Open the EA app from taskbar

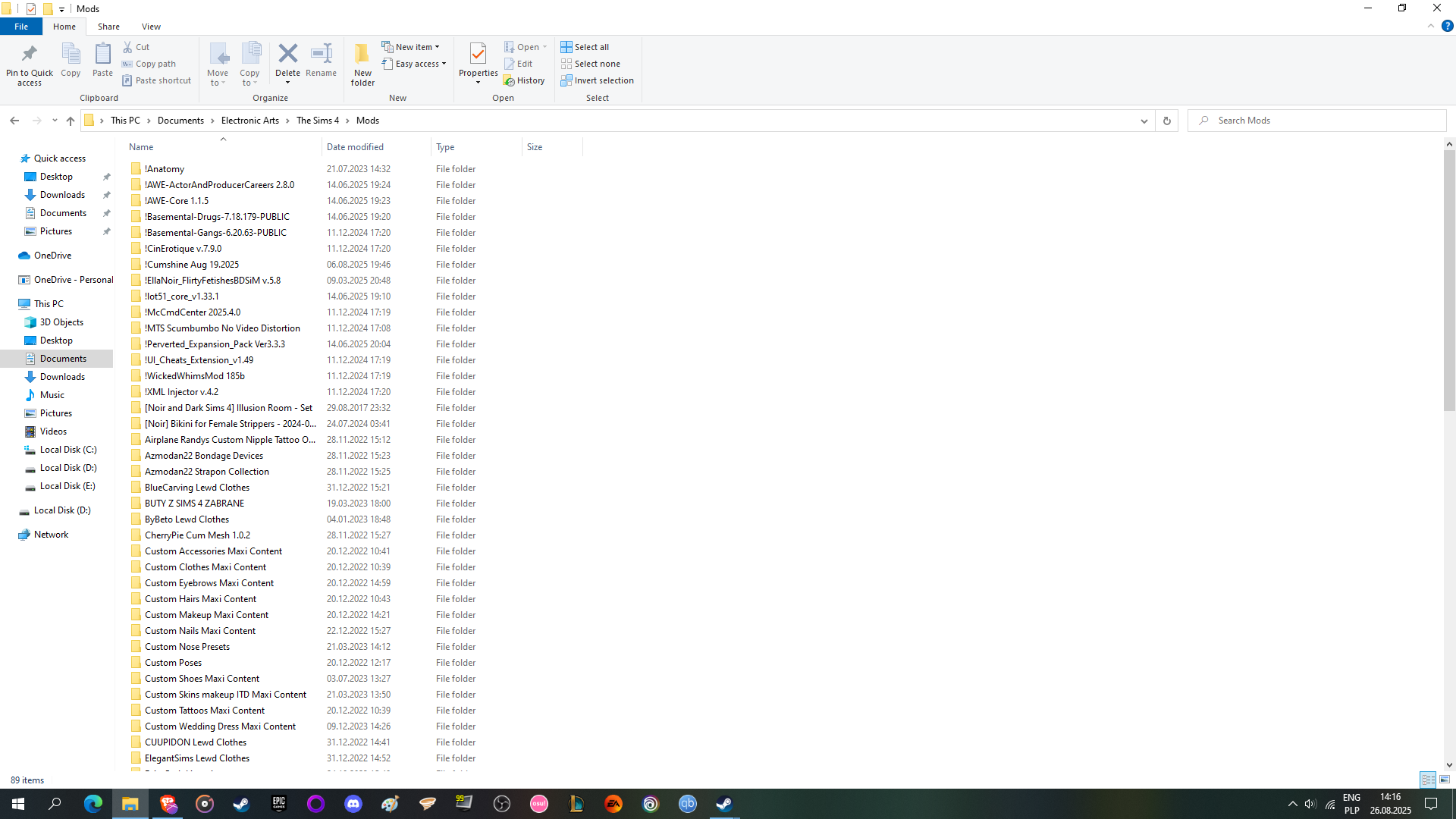(613, 804)
